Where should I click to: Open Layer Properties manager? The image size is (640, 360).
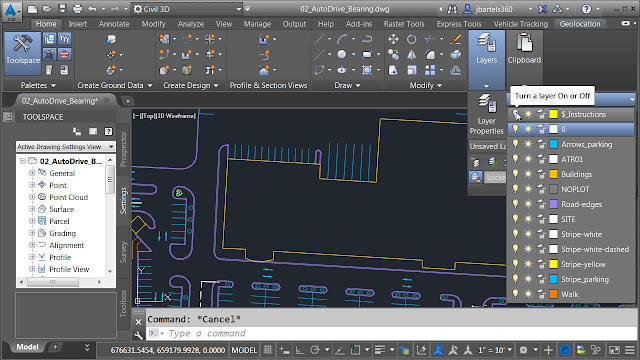coord(487,114)
